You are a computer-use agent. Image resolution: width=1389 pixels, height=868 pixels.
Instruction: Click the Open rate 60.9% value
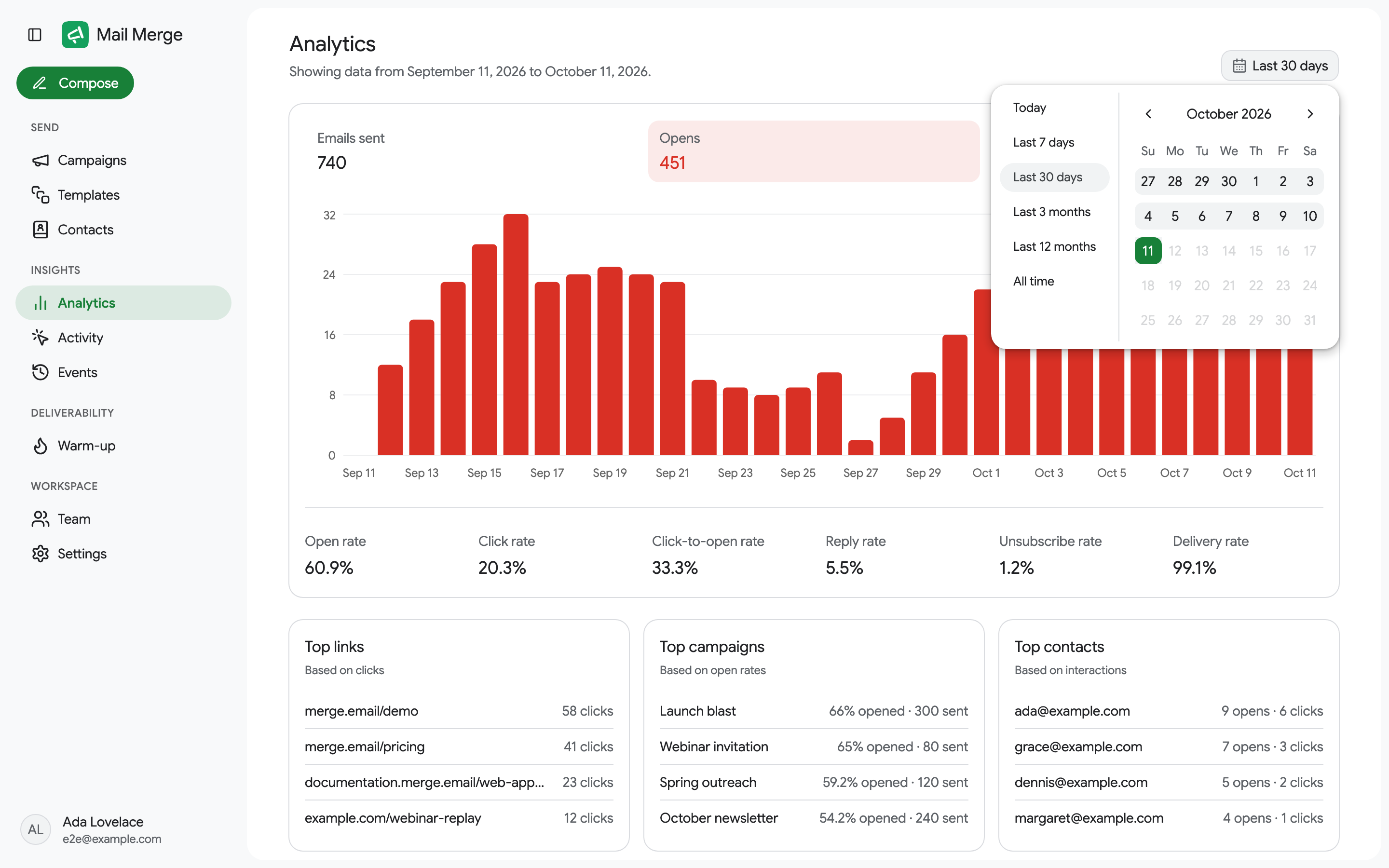coord(329,568)
